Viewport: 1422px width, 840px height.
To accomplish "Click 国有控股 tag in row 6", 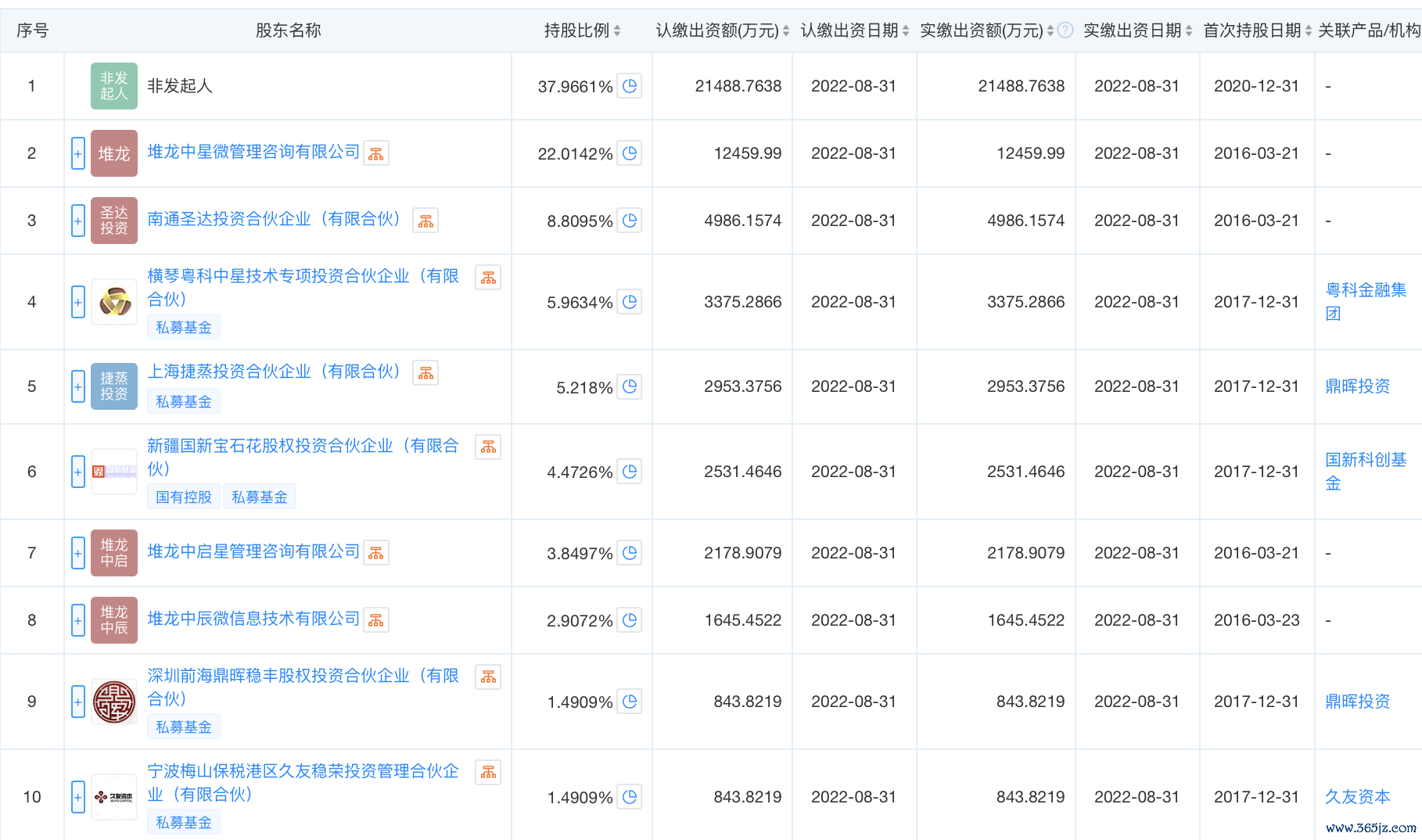I will [184, 497].
